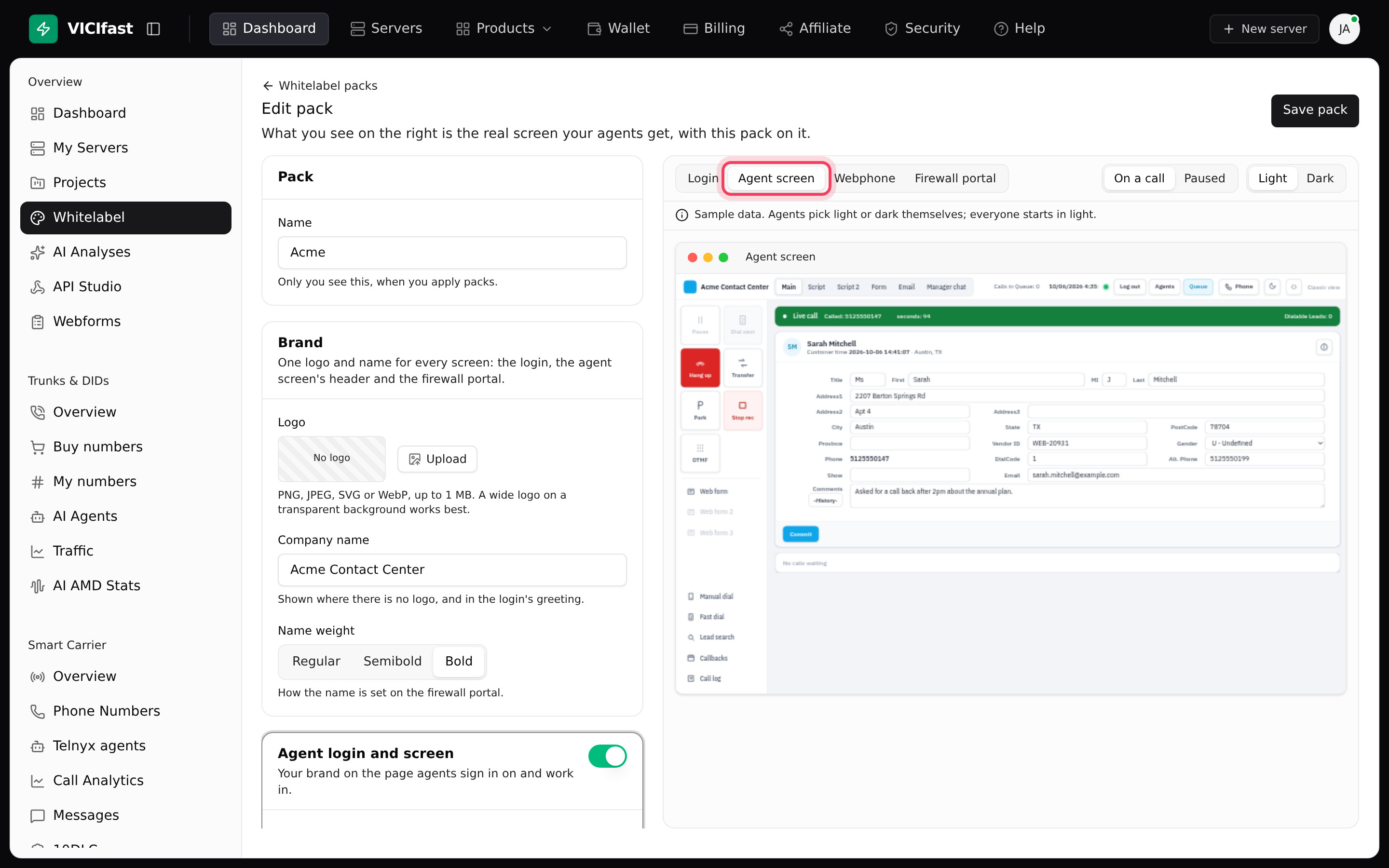Image resolution: width=1389 pixels, height=868 pixels.
Task: Open AI AMD Stats page
Action: coord(126,585)
